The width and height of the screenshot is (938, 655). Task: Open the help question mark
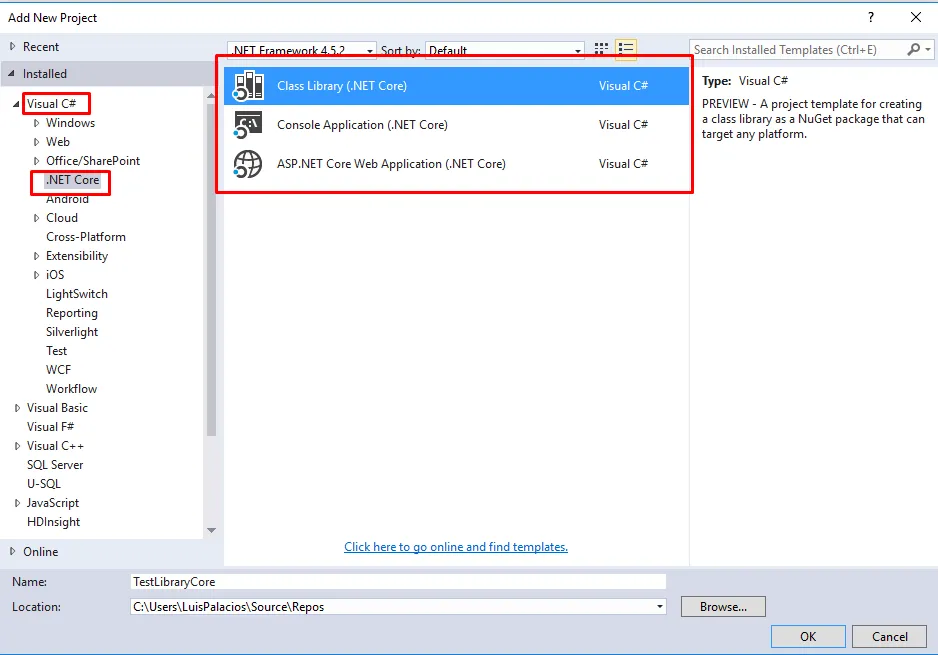871,17
